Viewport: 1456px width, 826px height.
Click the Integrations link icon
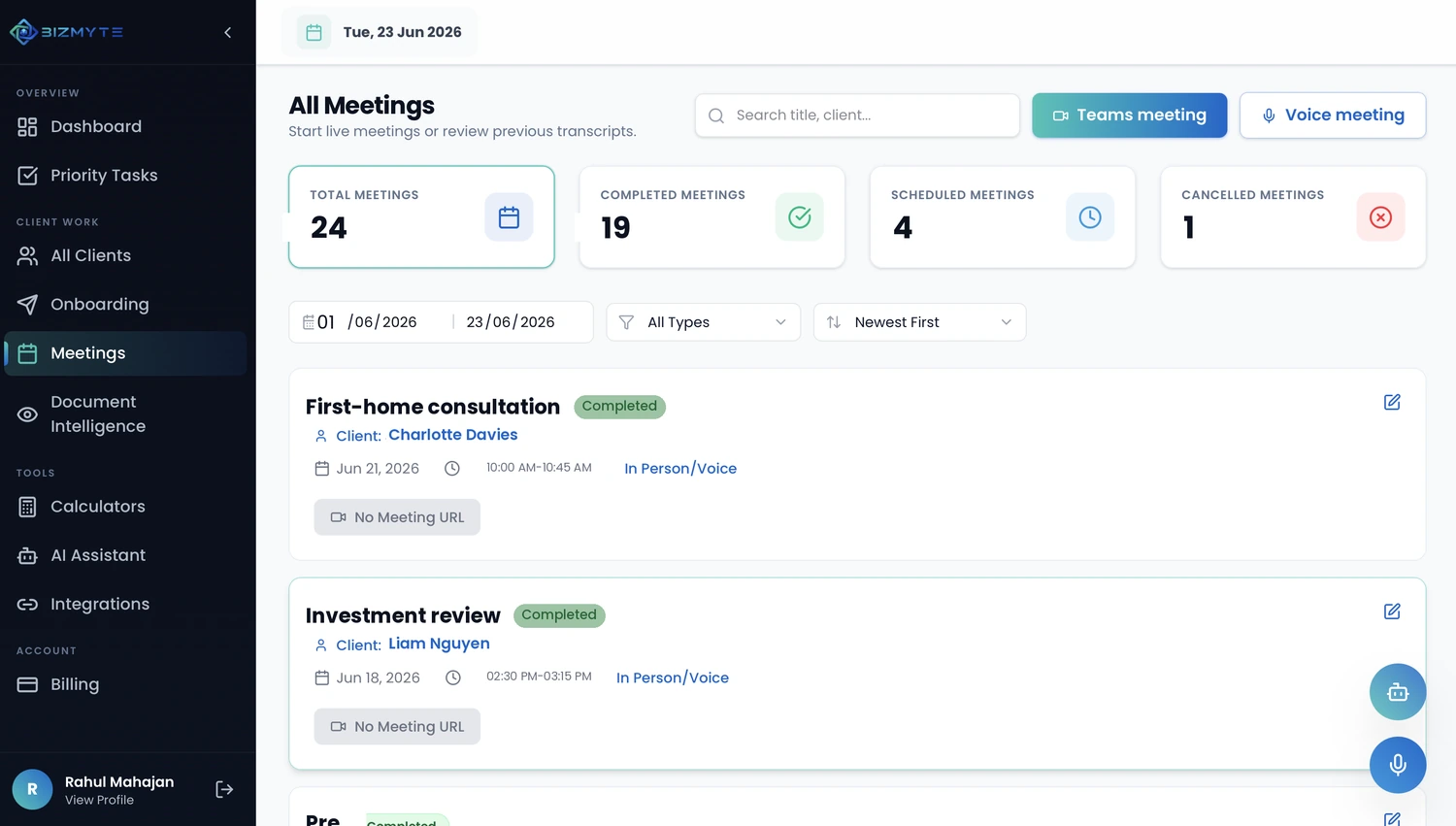(x=27, y=604)
